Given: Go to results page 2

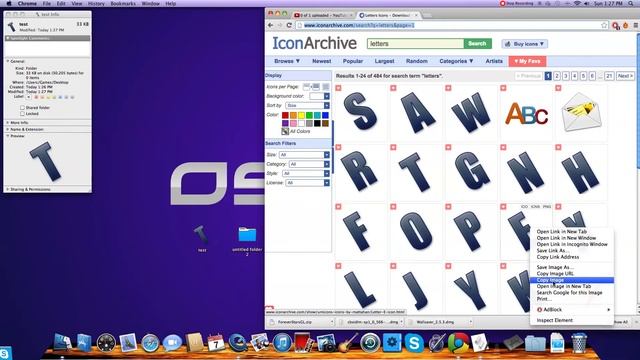Looking at the screenshot, I should point(557,76).
